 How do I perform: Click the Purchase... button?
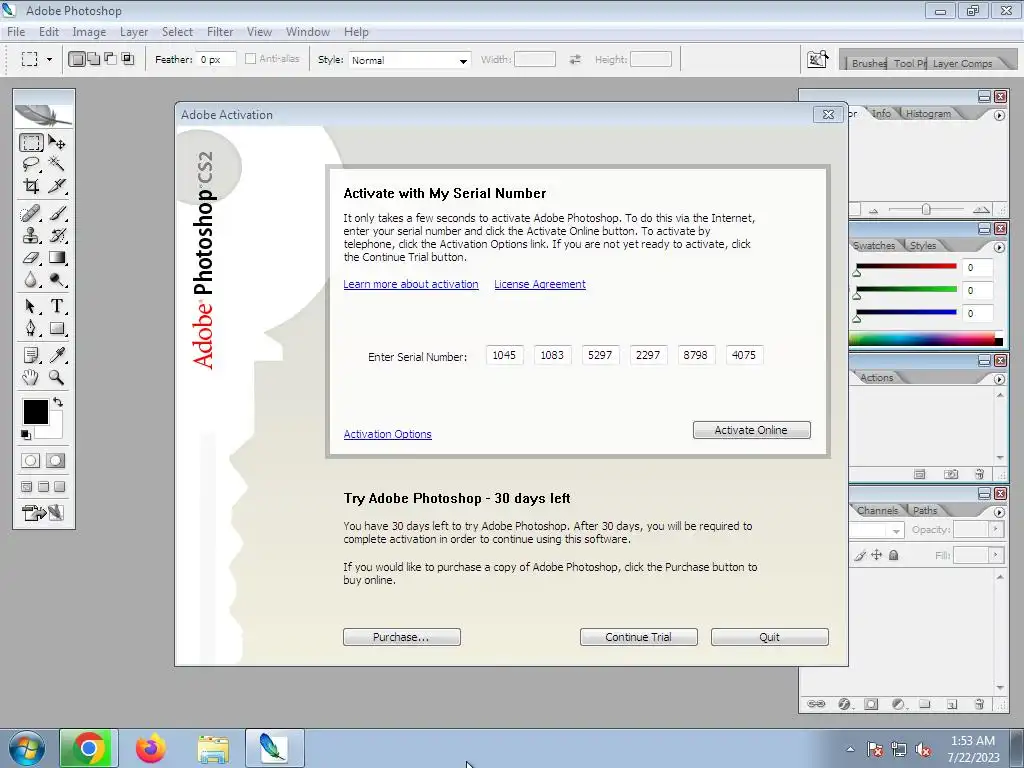tap(402, 637)
